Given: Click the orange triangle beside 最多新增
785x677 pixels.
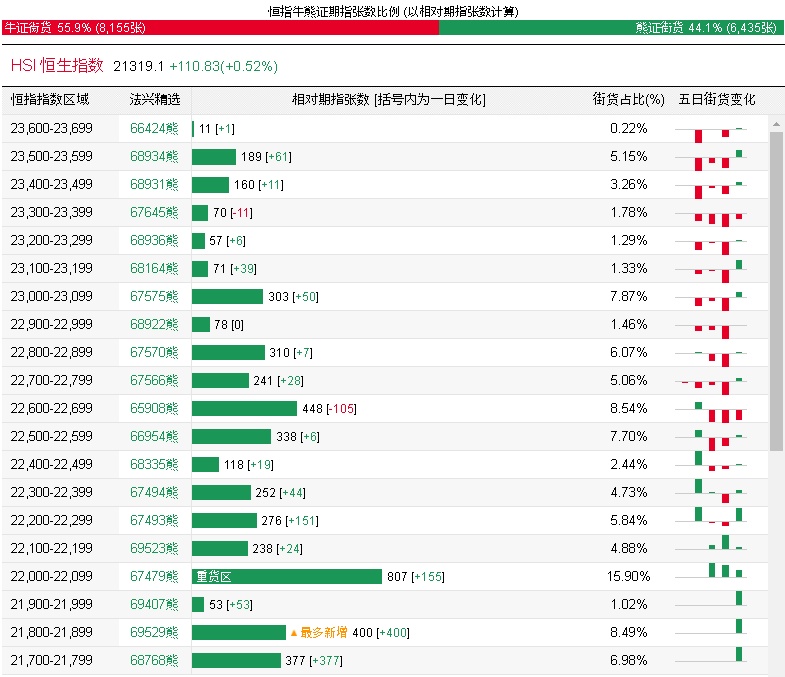Looking at the screenshot, I should (x=294, y=633).
